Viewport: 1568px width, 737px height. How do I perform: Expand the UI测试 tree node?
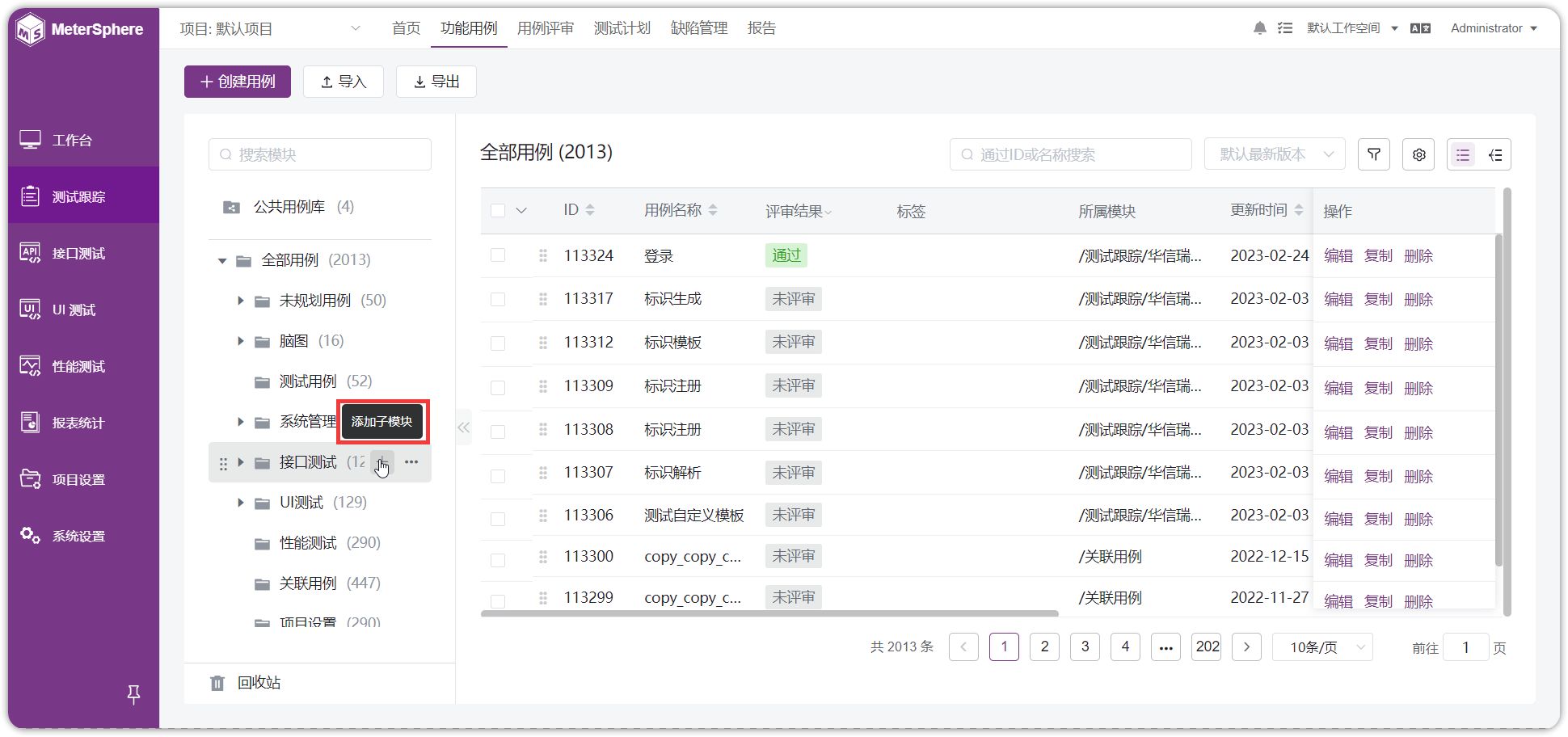(x=240, y=503)
